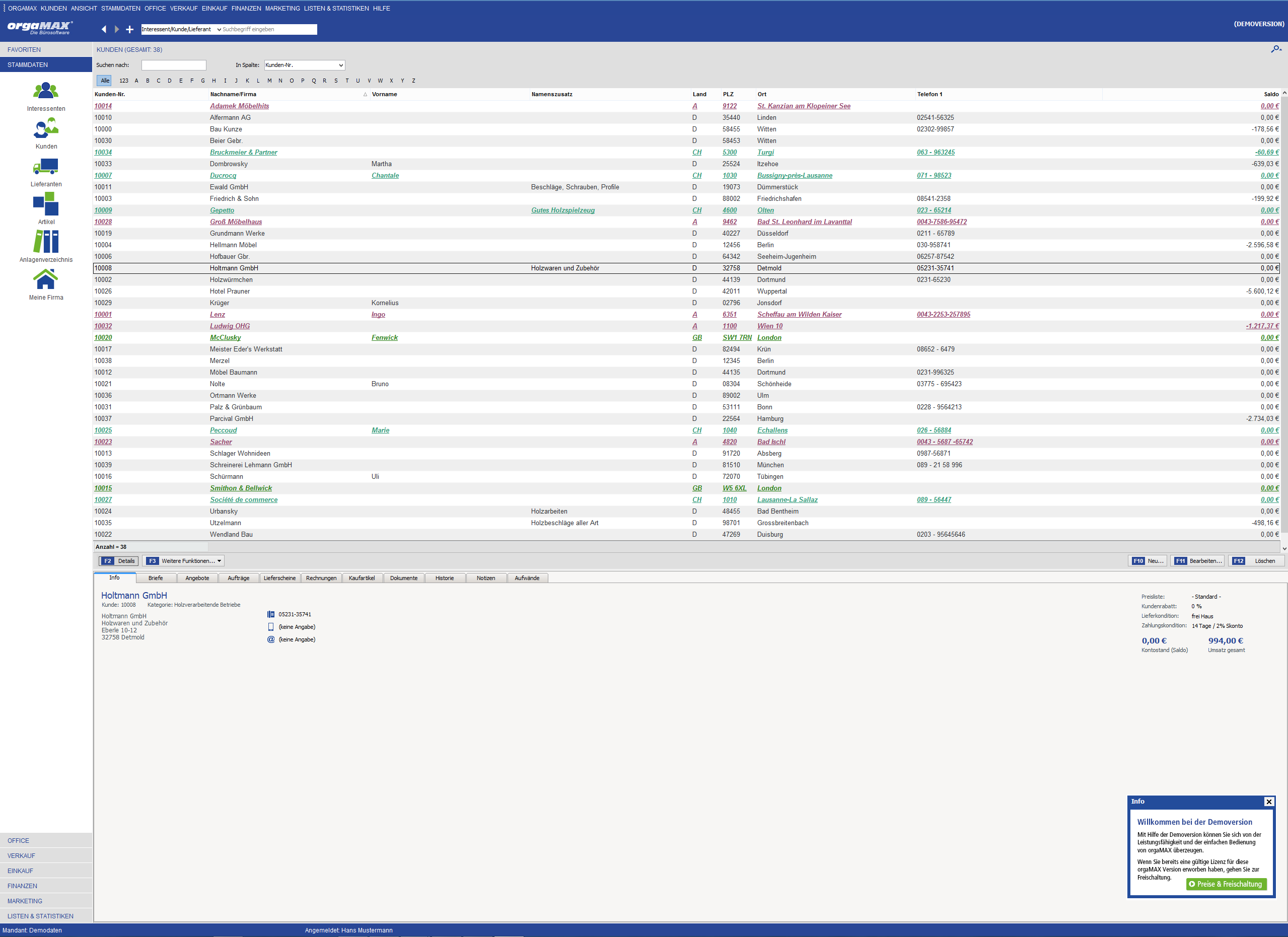Viewport: 1288px width, 937px height.
Task: Open FAVORITEN sidebar section
Action: click(x=46, y=49)
